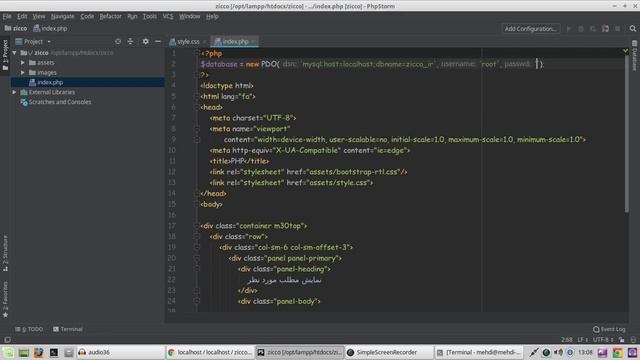Open the Terminal tool window button
Viewport: 640px width, 360px height.
[x=68, y=329]
